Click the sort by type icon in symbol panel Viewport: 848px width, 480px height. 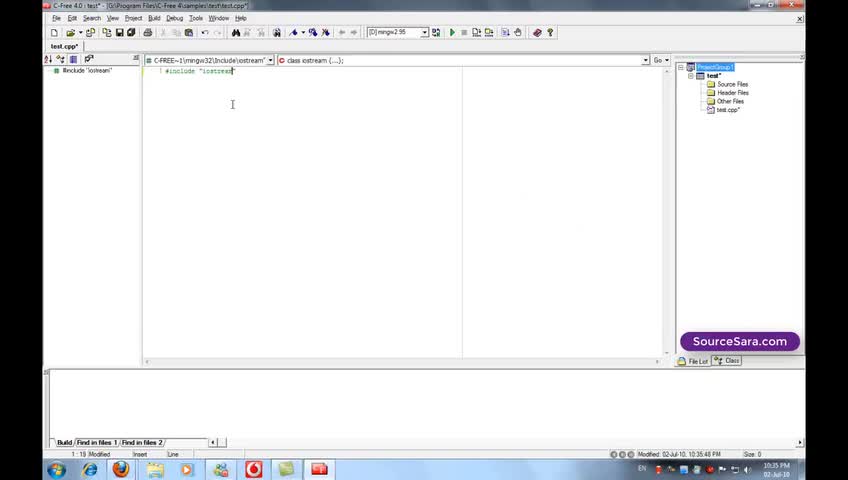61,59
